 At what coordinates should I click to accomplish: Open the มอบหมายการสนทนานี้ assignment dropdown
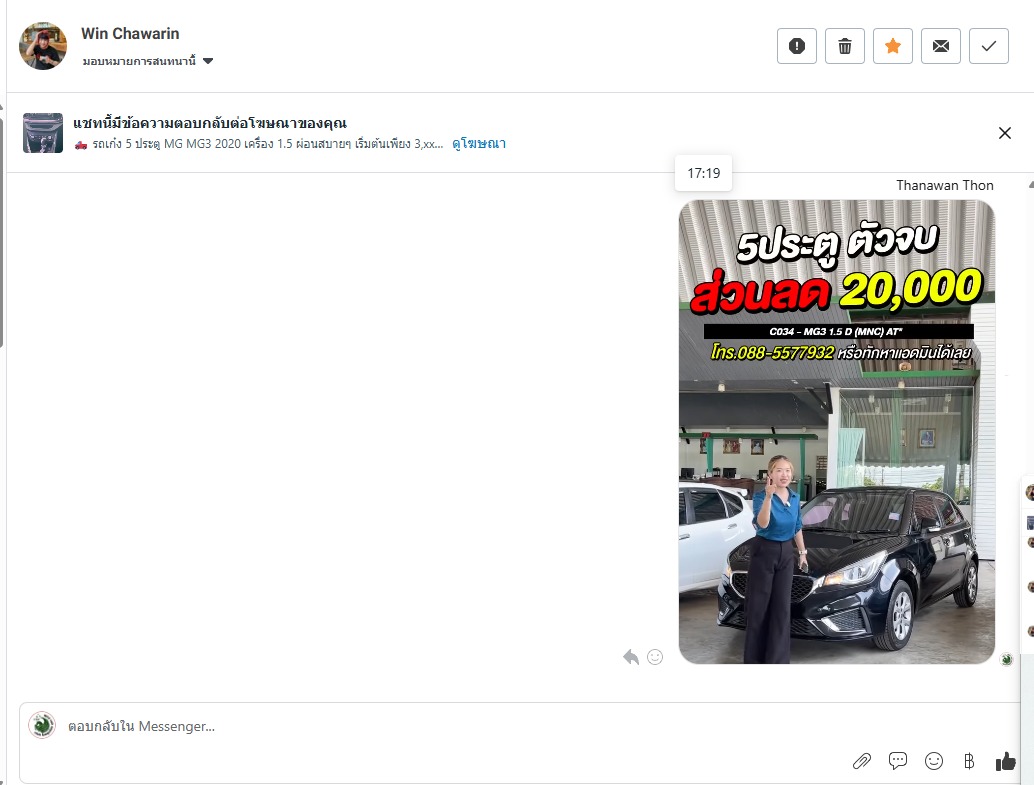[148, 61]
